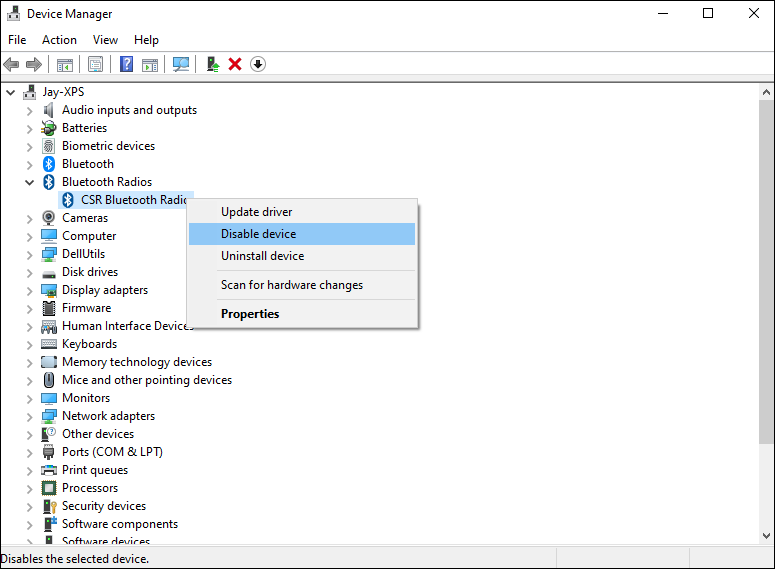Viewport: 775px width, 569px height.
Task: Click the down-arrow disable device toolbar icon
Action: [x=258, y=64]
